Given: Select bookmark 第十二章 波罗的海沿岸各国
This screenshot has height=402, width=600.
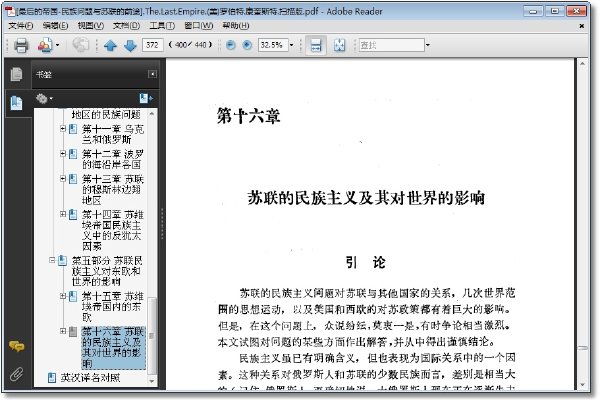Looking at the screenshot, I should tap(113, 159).
